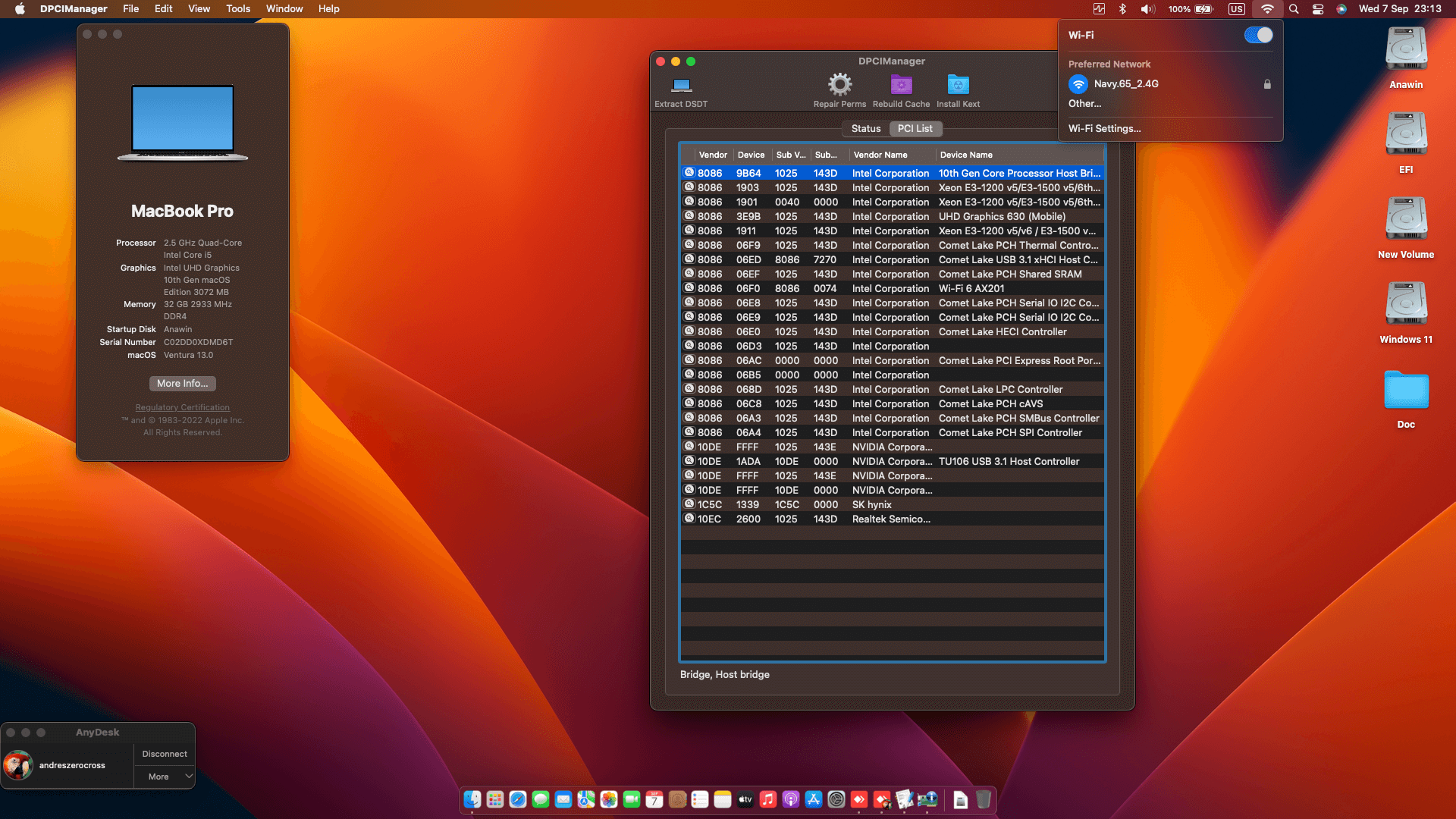1456x819 pixels.
Task: Open the File menu
Action: pos(131,9)
